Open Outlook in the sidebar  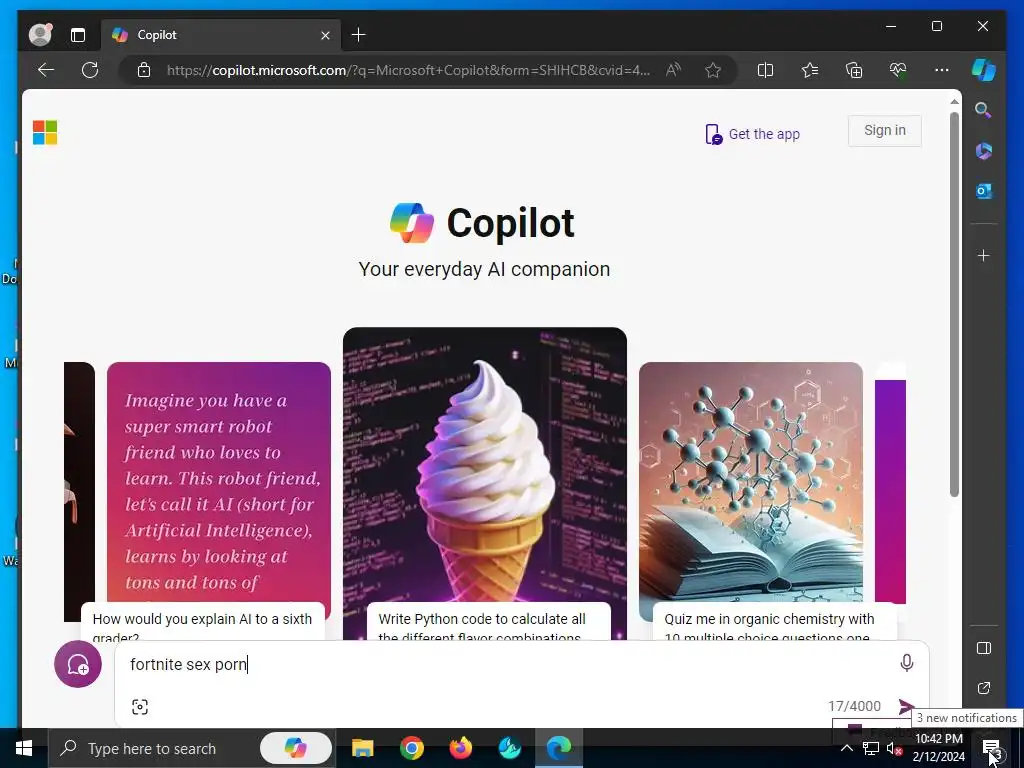point(984,191)
